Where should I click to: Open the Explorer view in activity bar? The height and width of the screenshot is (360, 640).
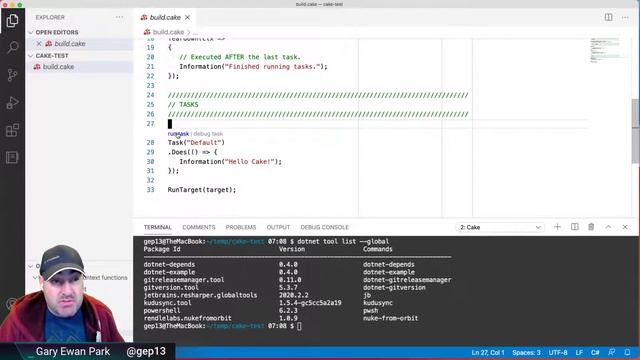coord(12,20)
